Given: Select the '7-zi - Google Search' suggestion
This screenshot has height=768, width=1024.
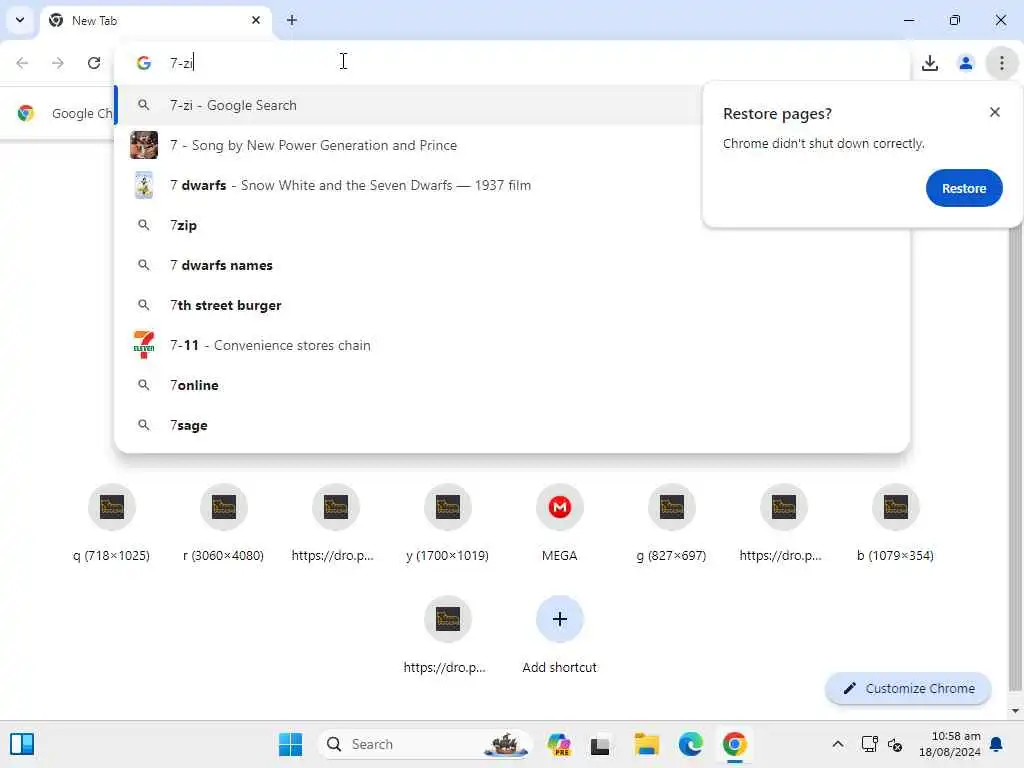Looking at the screenshot, I should tap(408, 105).
